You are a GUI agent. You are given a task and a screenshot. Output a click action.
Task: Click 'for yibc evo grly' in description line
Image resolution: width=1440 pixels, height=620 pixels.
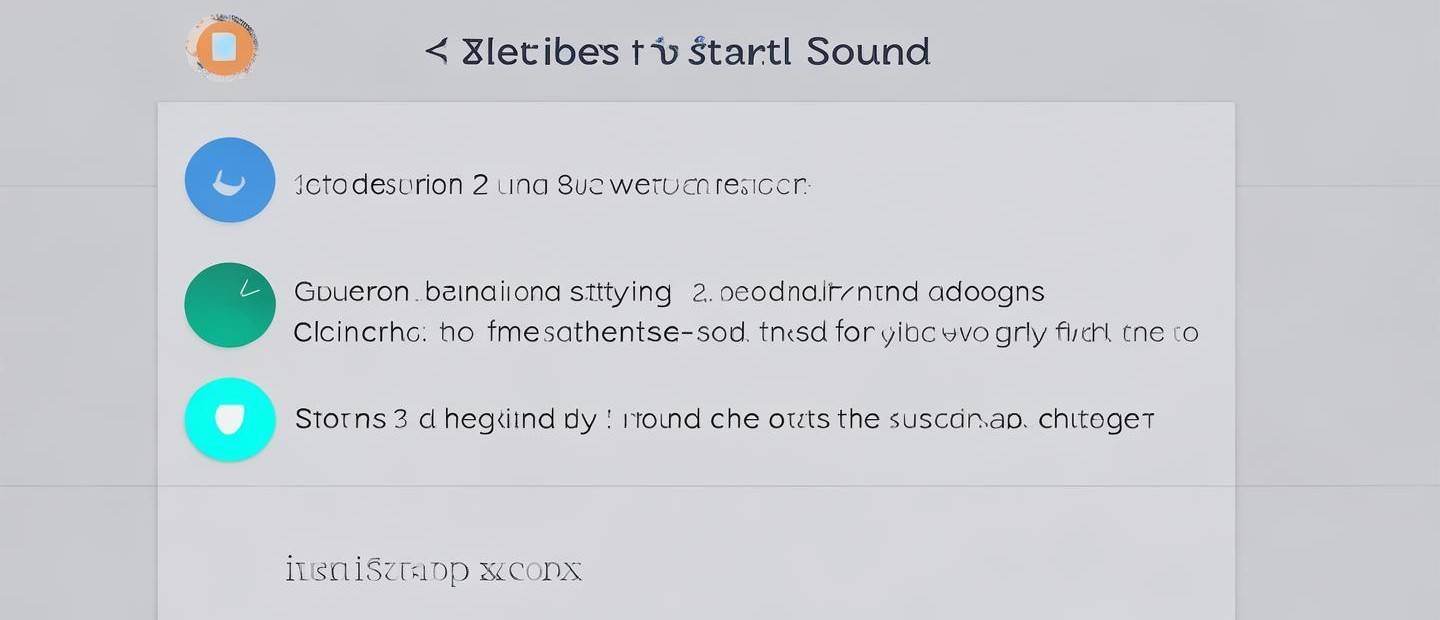click(936, 333)
